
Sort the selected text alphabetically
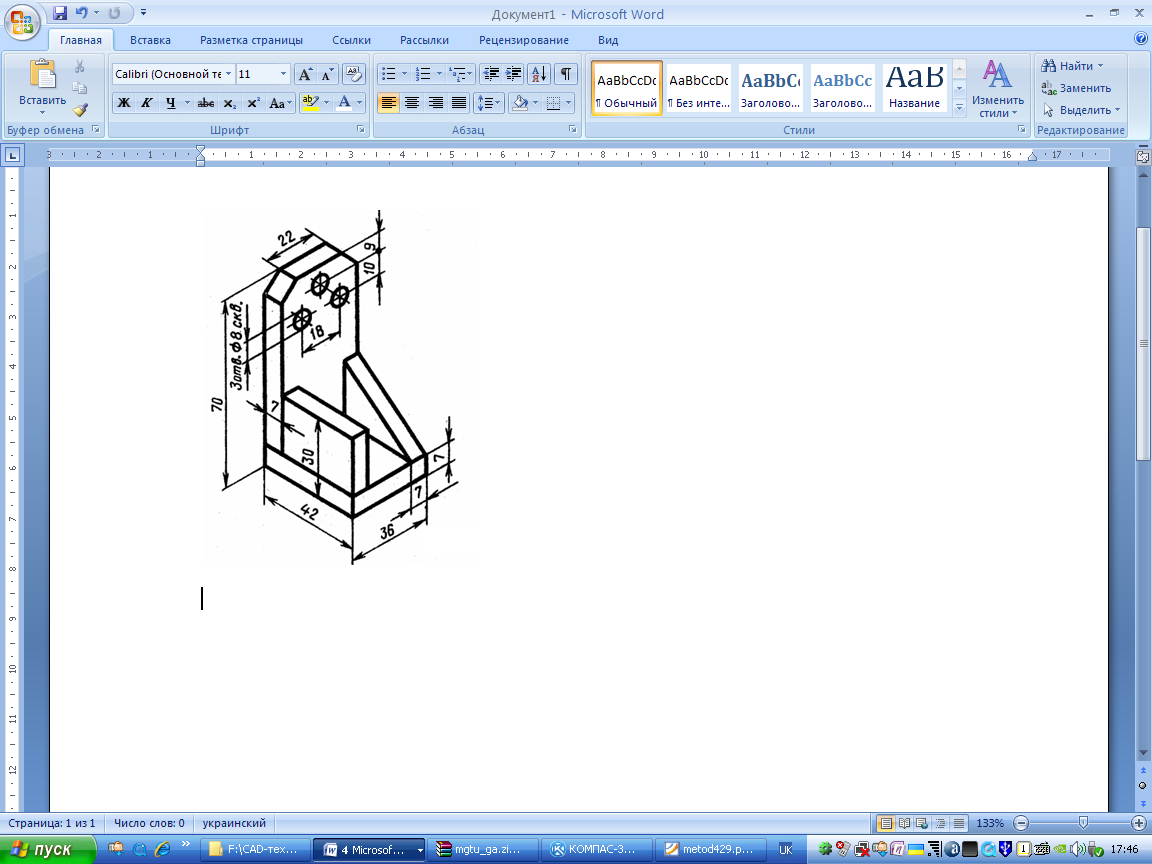[x=539, y=74]
